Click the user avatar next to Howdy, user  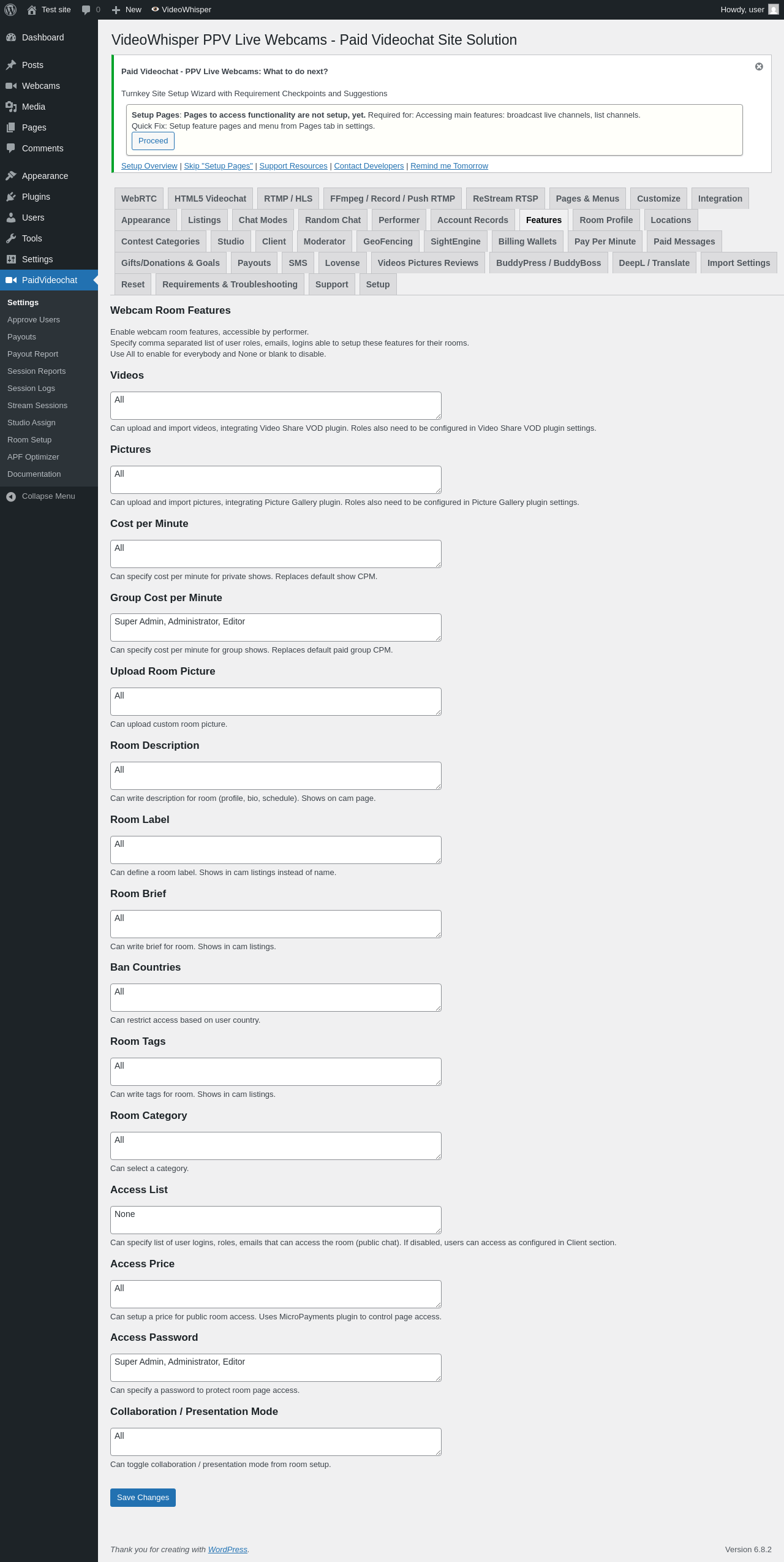point(774,10)
